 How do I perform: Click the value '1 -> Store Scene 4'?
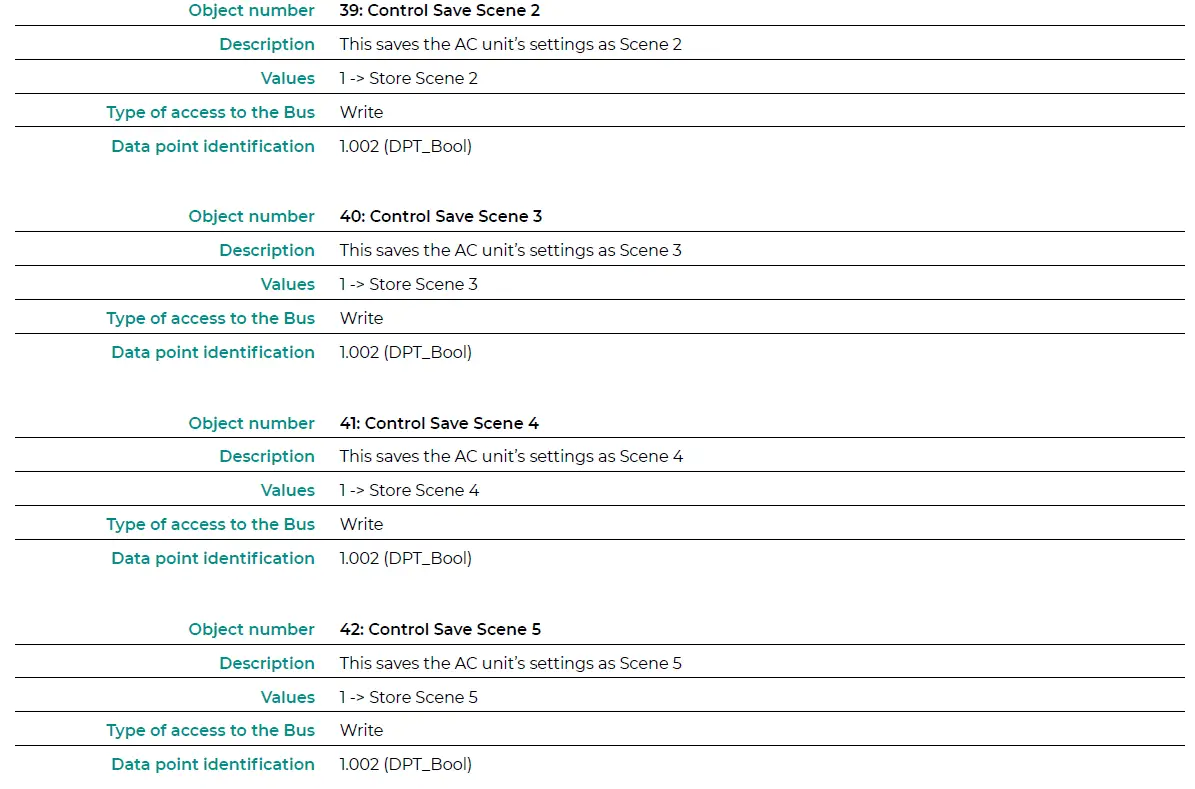point(409,490)
